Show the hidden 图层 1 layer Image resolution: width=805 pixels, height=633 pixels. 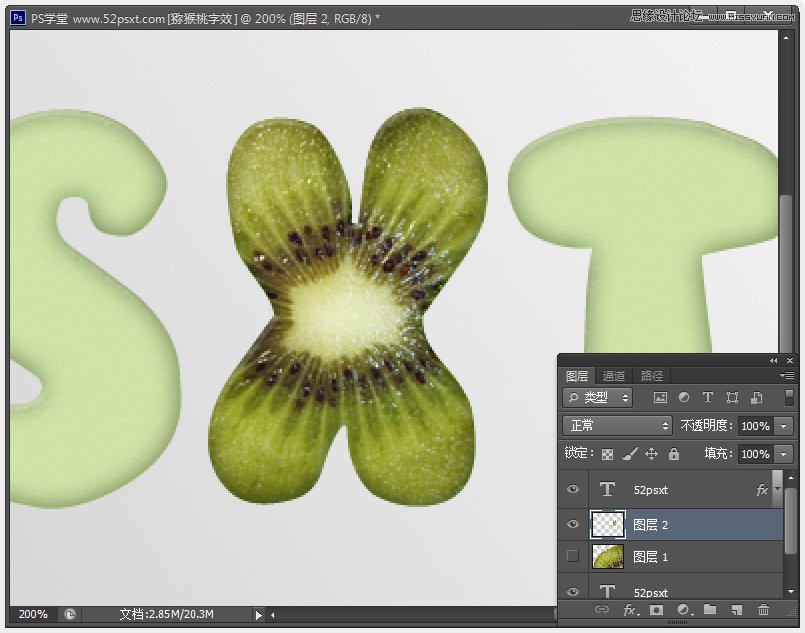[x=573, y=558]
